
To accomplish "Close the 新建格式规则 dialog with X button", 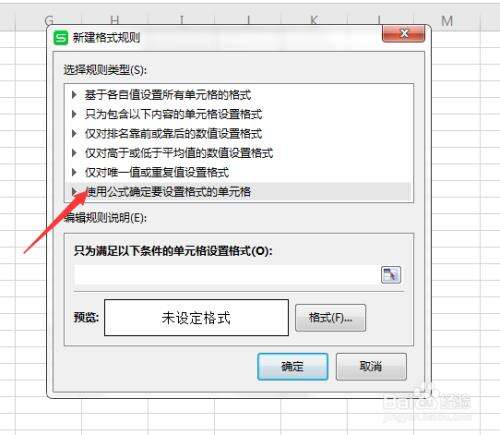I will (403, 34).
